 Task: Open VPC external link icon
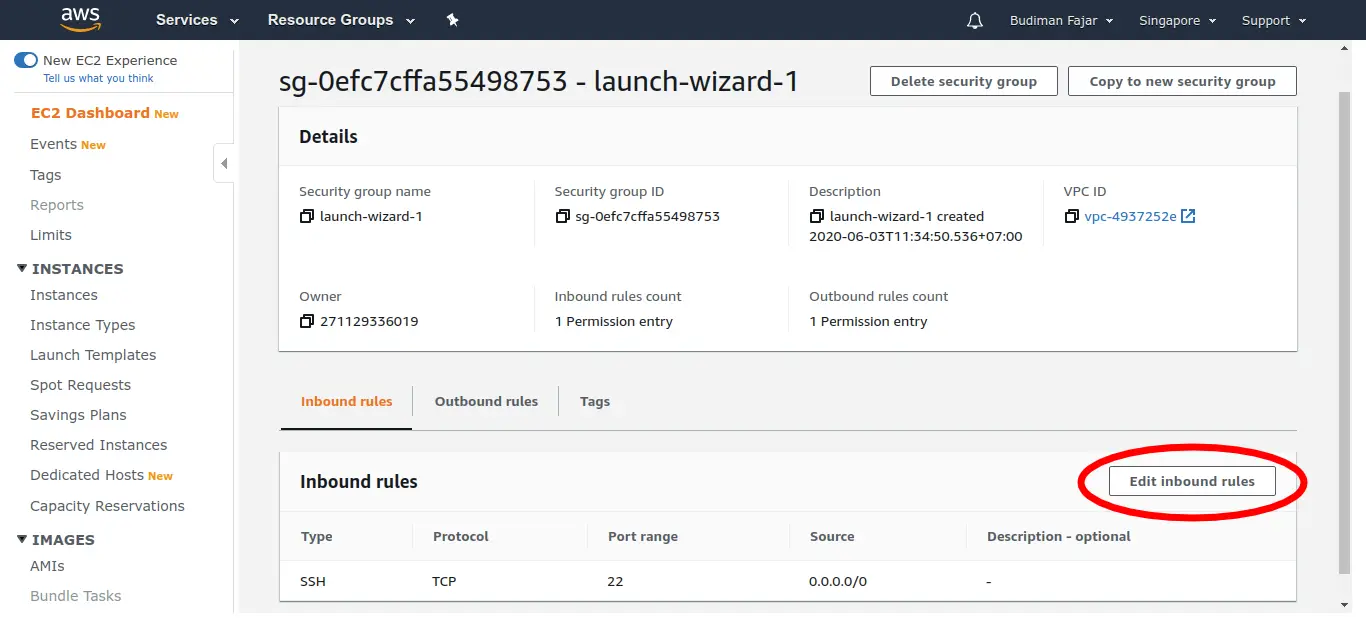pyautogui.click(x=1188, y=216)
